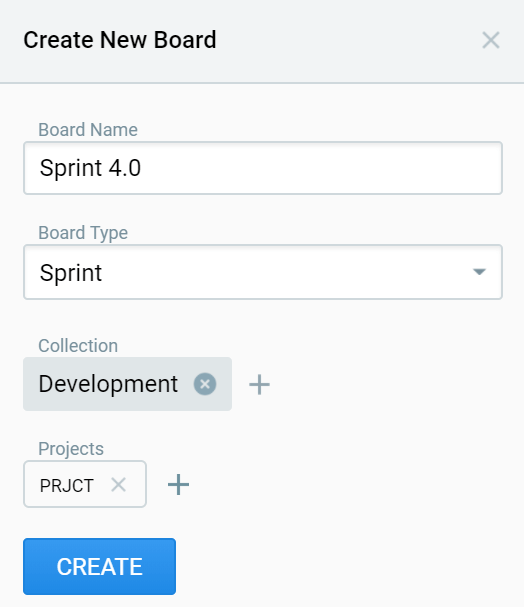The width and height of the screenshot is (524, 607).
Task: Remove the PRJCT project tag
Action: pos(118,485)
